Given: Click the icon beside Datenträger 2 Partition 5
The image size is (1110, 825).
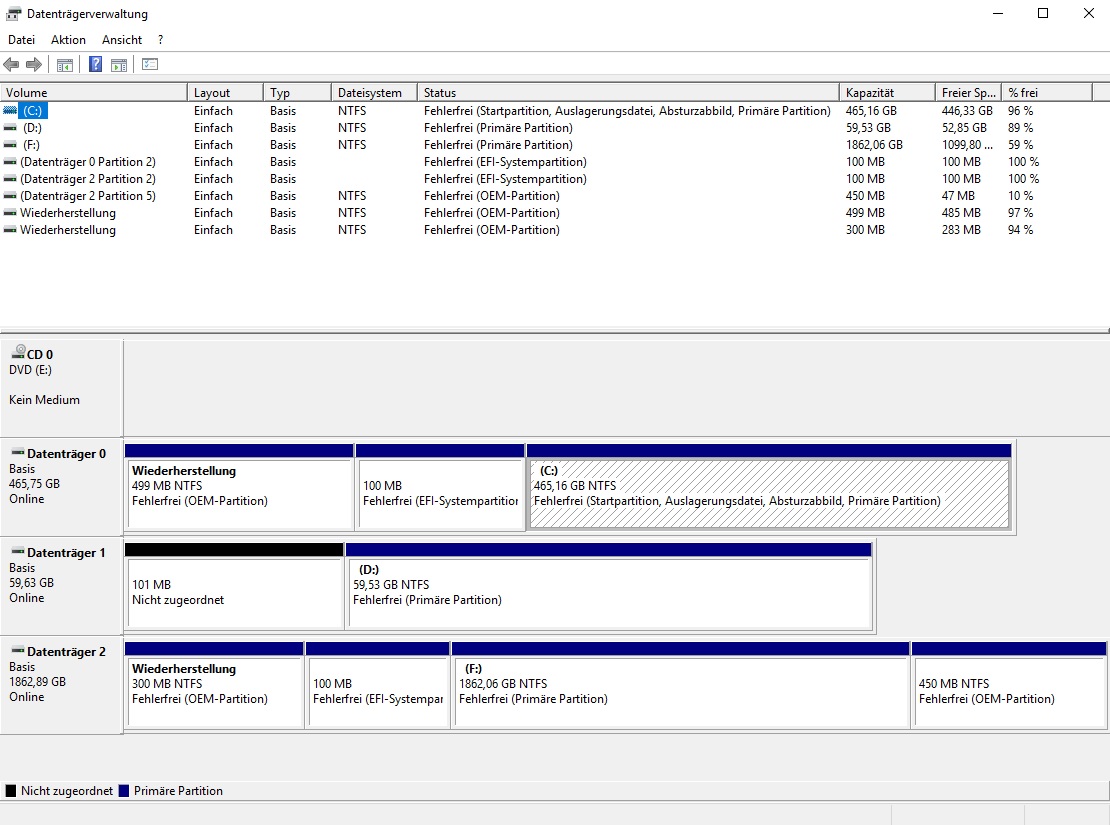Looking at the screenshot, I should (10, 195).
